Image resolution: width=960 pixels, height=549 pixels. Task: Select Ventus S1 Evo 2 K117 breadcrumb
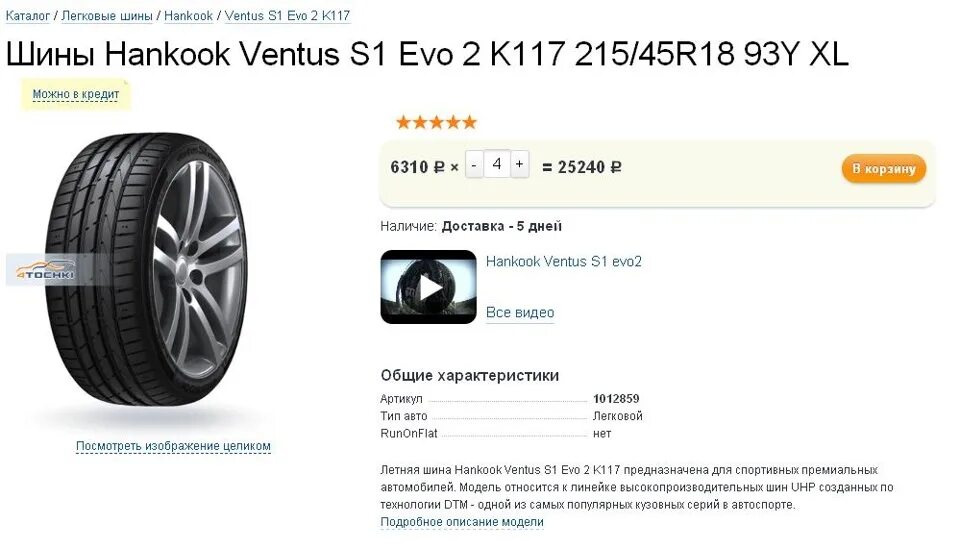pos(287,16)
